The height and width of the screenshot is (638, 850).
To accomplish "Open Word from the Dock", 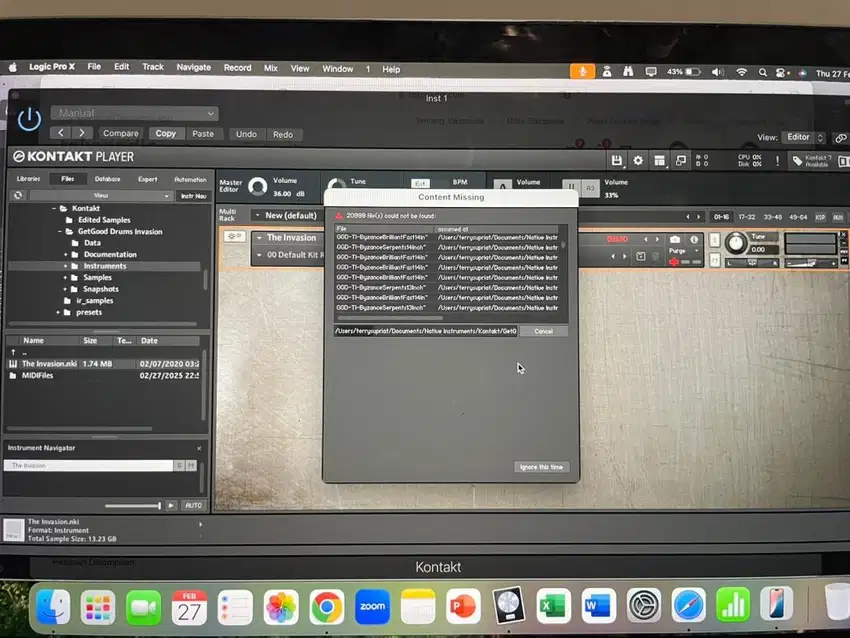I will (x=597, y=605).
